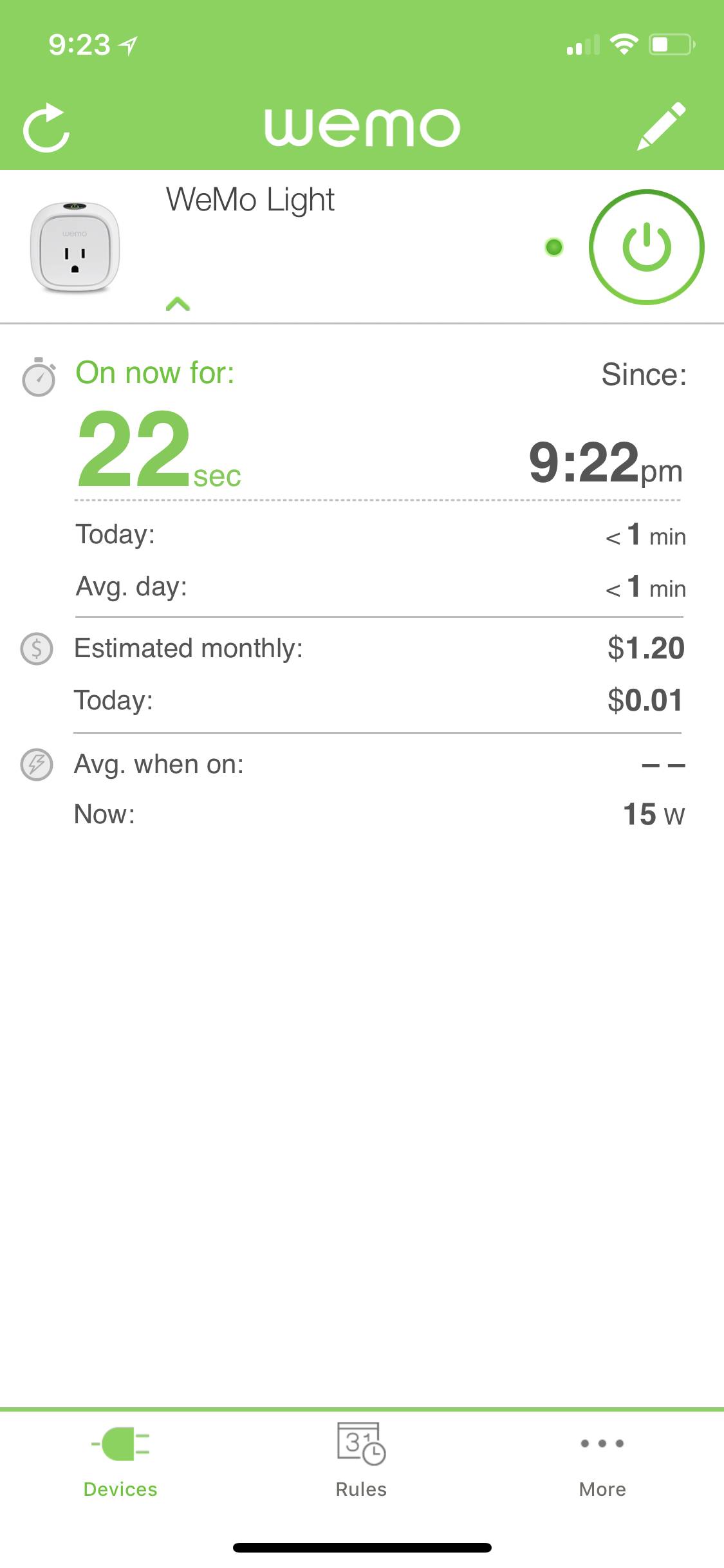Tap the lightning bolt power icon
Viewport: 724px width, 1568px height.
click(x=37, y=765)
